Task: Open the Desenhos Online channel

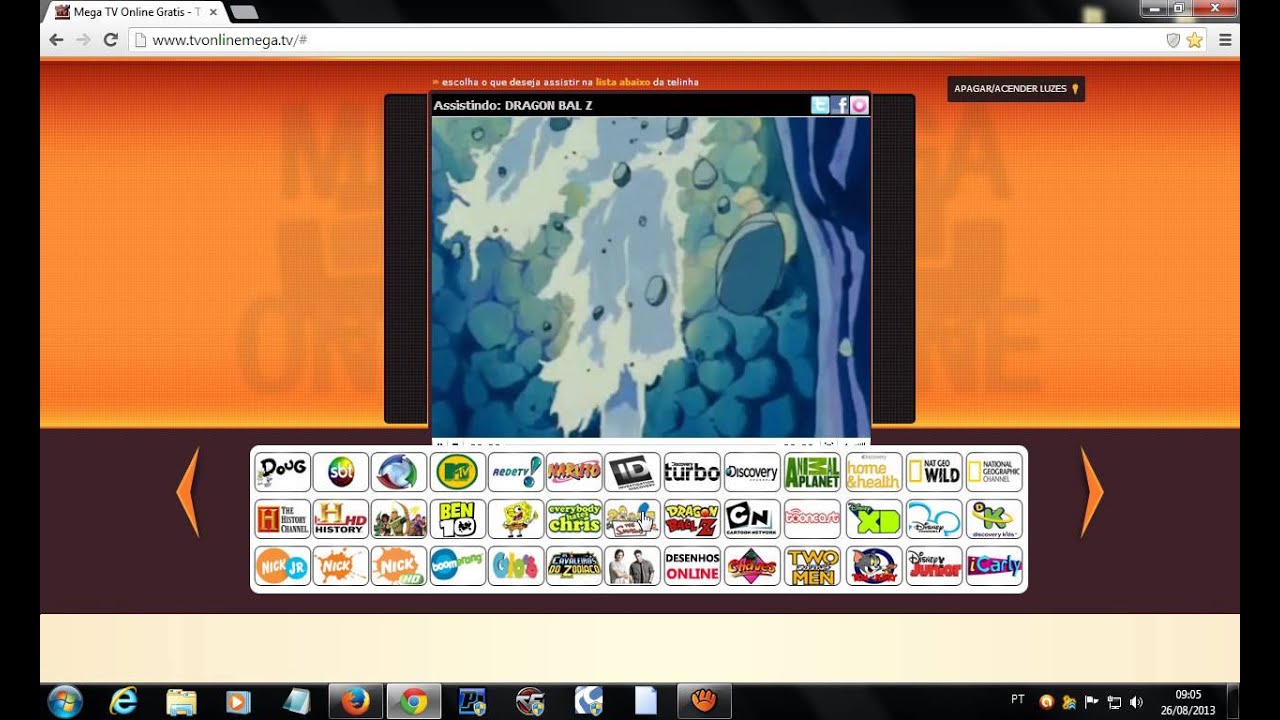Action: point(692,566)
